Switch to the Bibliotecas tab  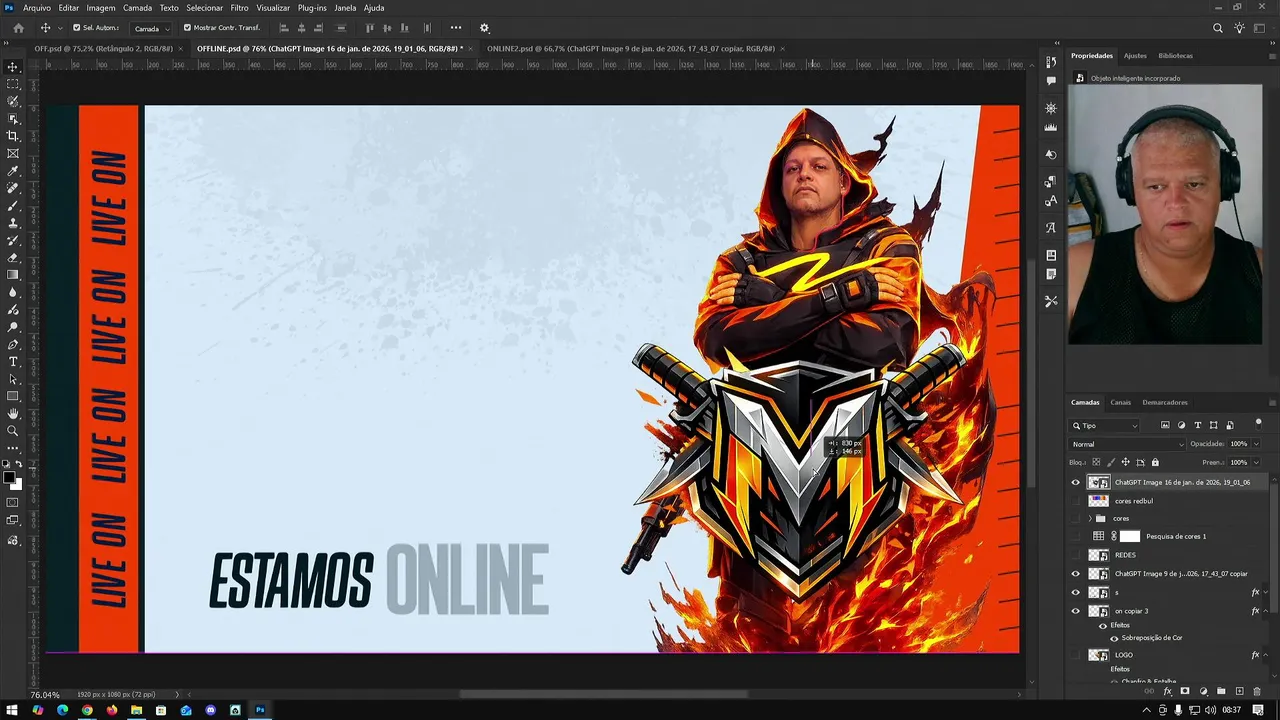click(x=1176, y=56)
